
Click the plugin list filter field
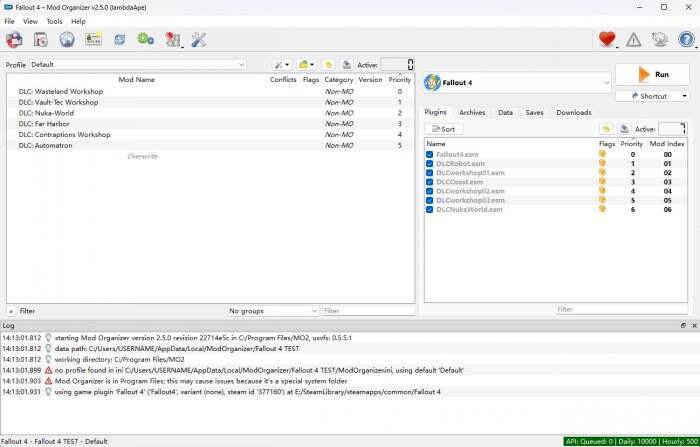[x=621, y=309]
